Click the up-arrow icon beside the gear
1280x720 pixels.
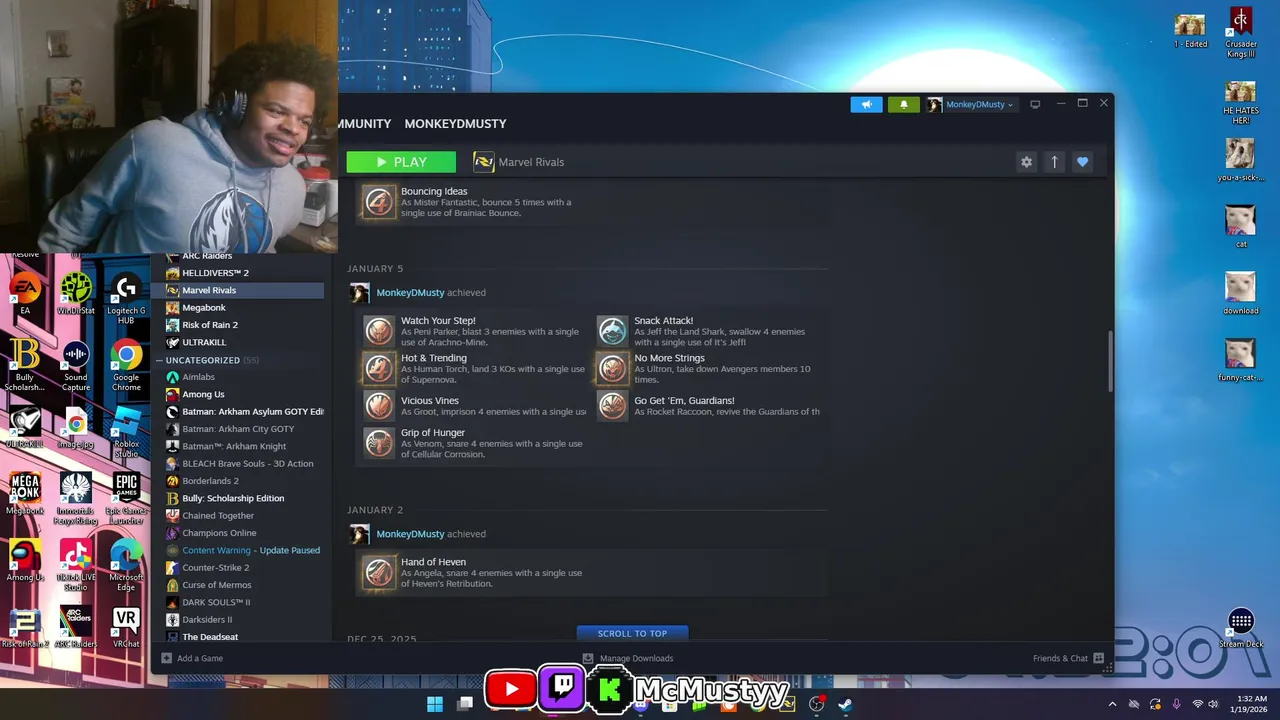click(1054, 162)
